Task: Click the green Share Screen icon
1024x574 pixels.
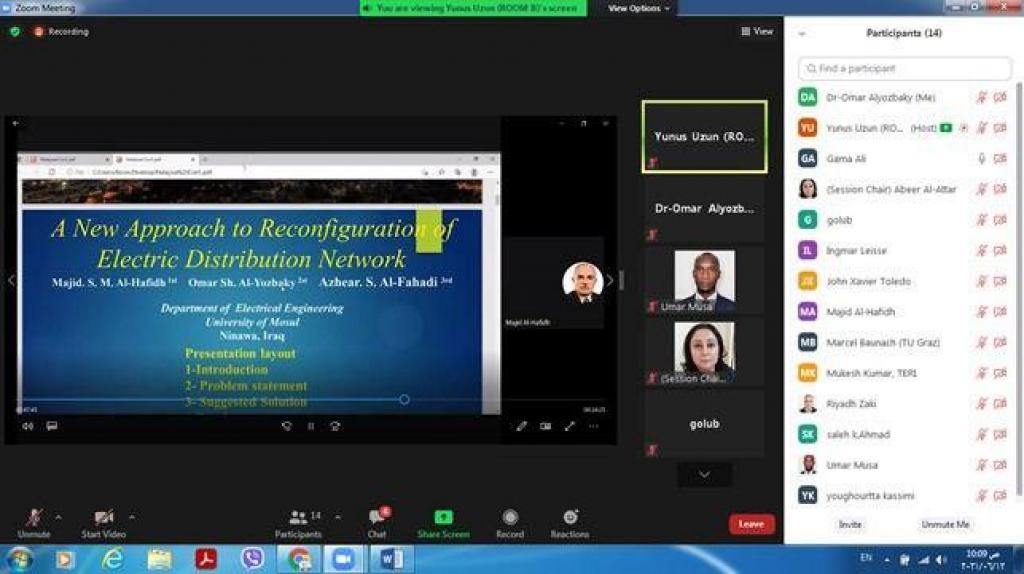Action: [443, 518]
